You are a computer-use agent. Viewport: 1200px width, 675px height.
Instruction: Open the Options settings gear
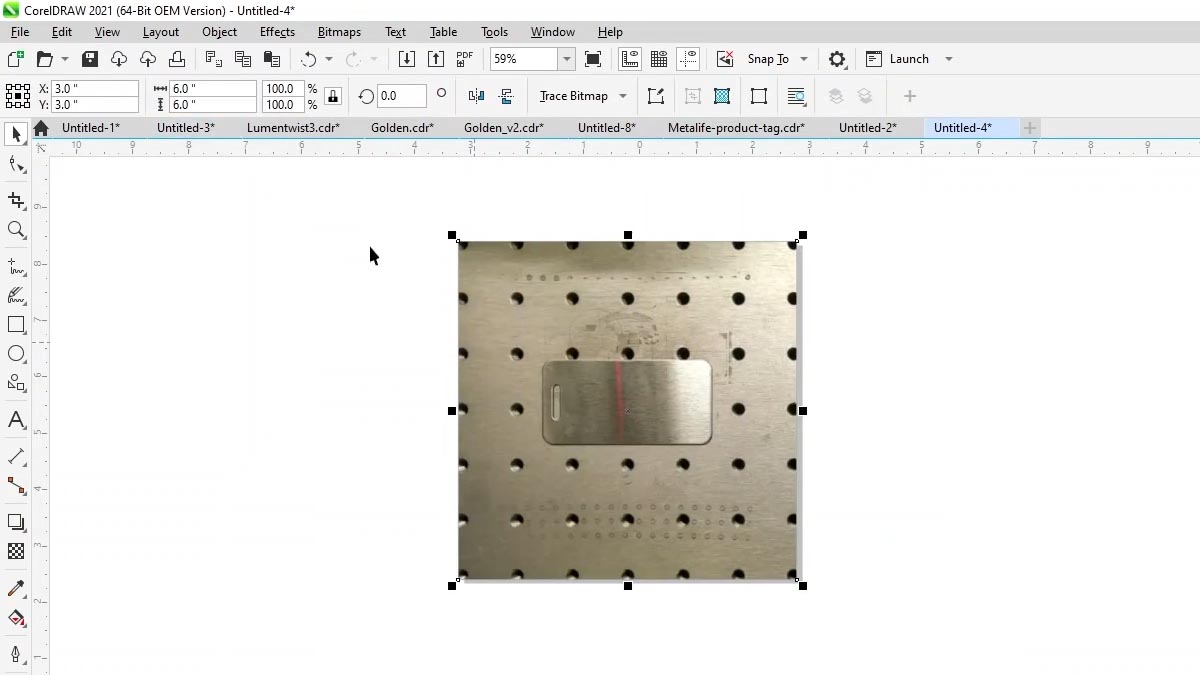point(837,59)
